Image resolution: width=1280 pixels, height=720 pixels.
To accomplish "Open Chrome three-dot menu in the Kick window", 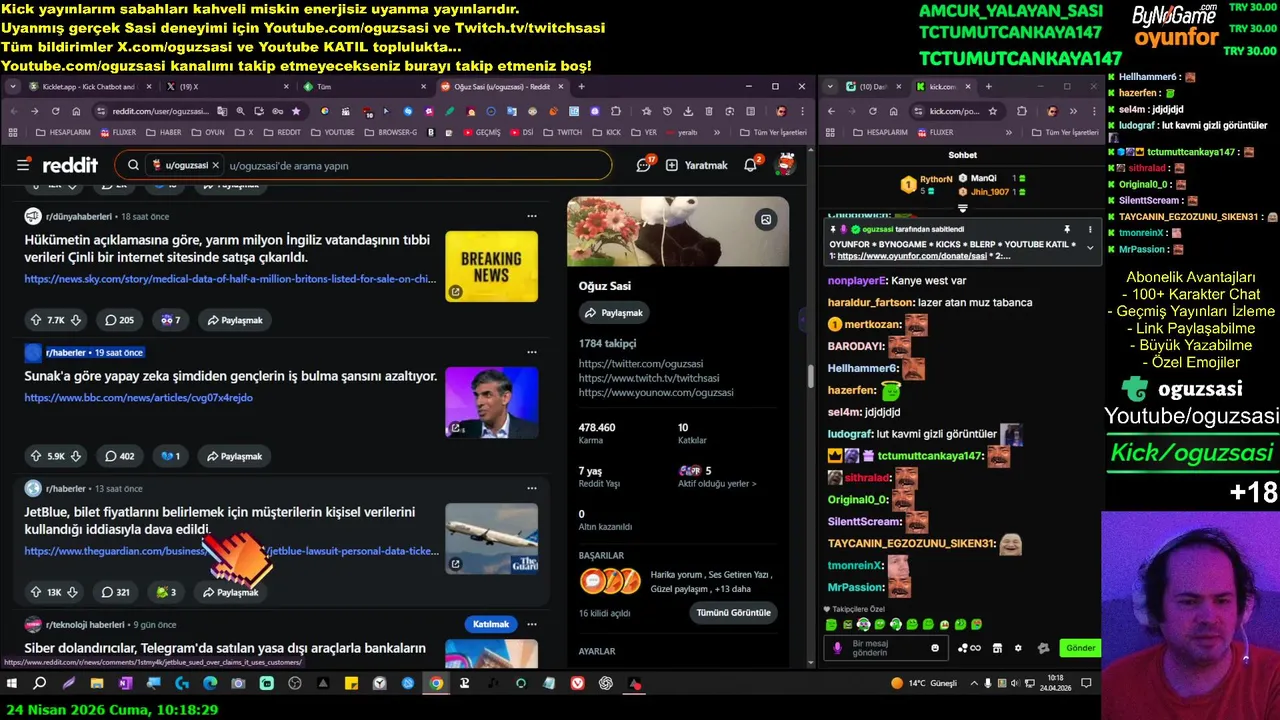I will [1096, 111].
